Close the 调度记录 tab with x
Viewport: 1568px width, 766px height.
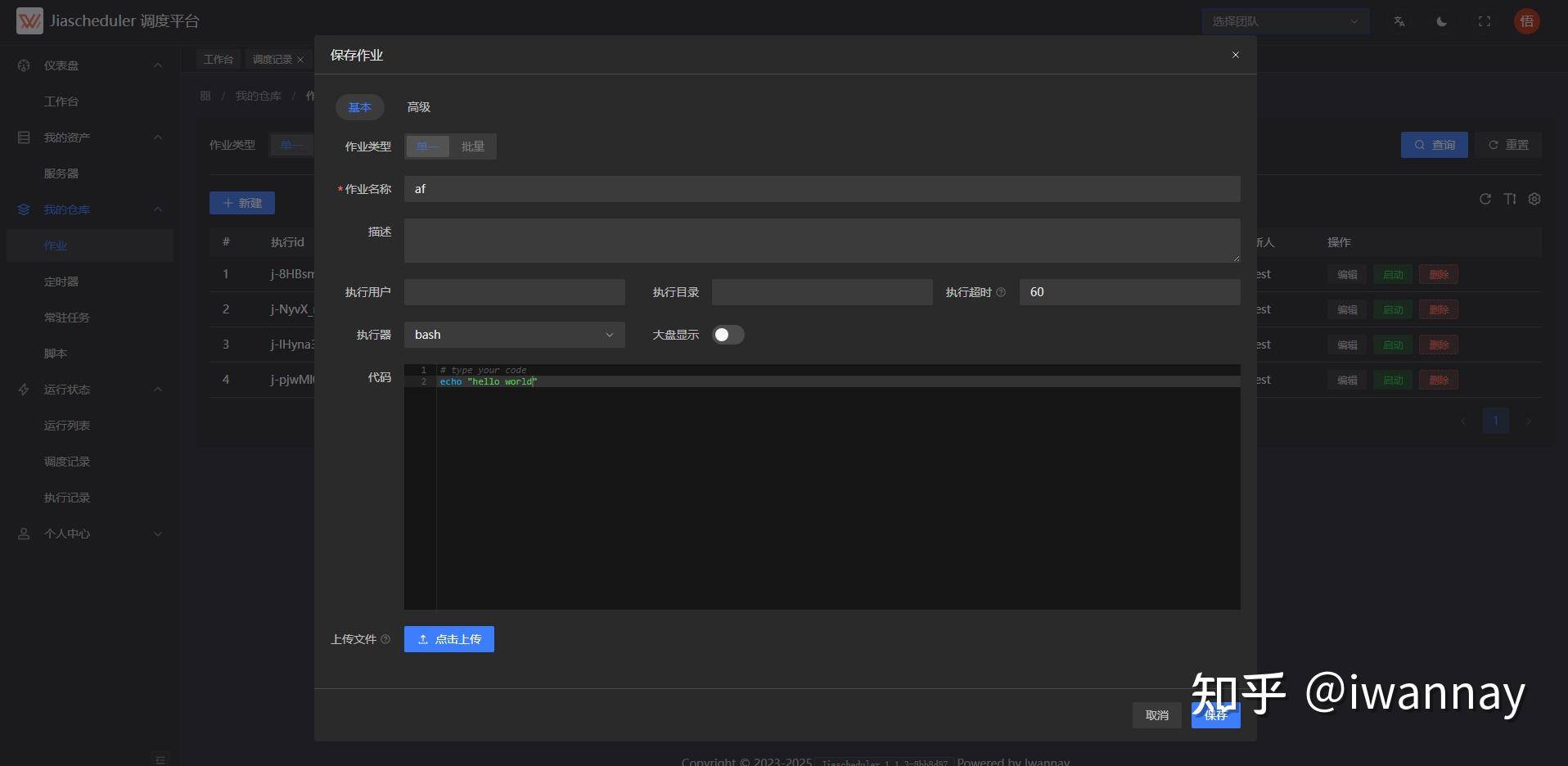(x=300, y=60)
